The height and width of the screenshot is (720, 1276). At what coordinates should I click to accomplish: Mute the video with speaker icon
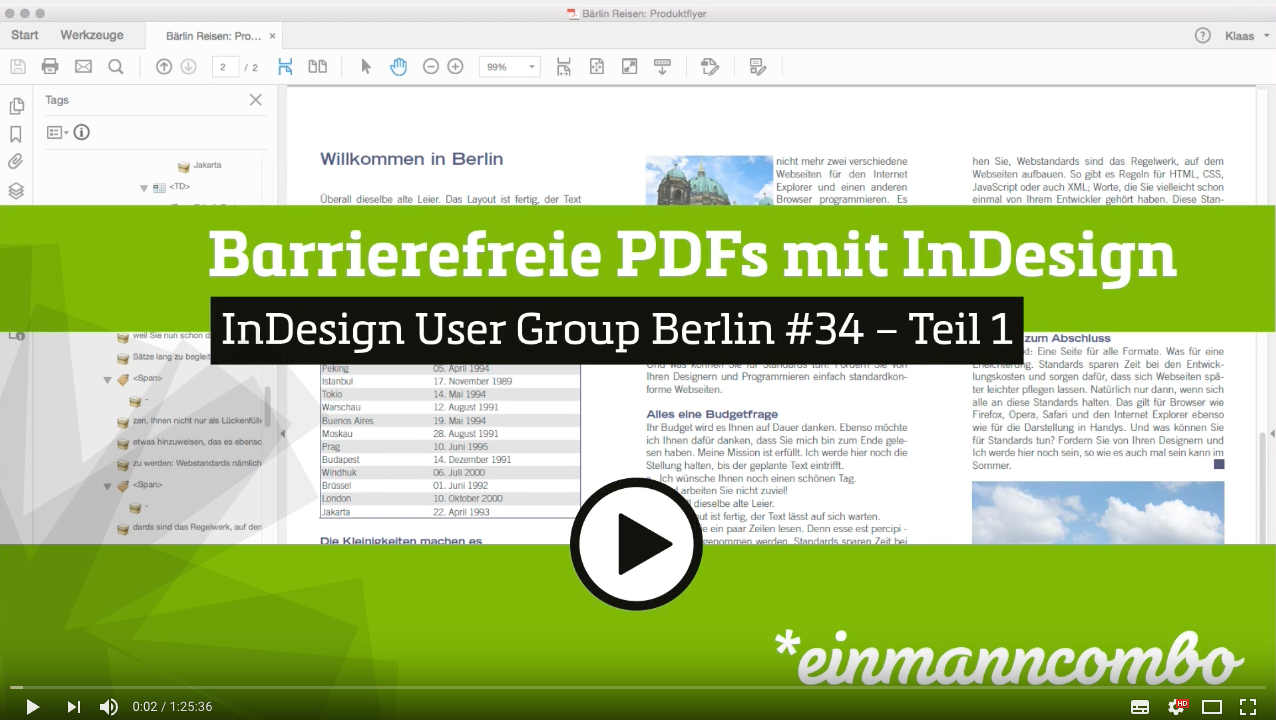(108, 707)
